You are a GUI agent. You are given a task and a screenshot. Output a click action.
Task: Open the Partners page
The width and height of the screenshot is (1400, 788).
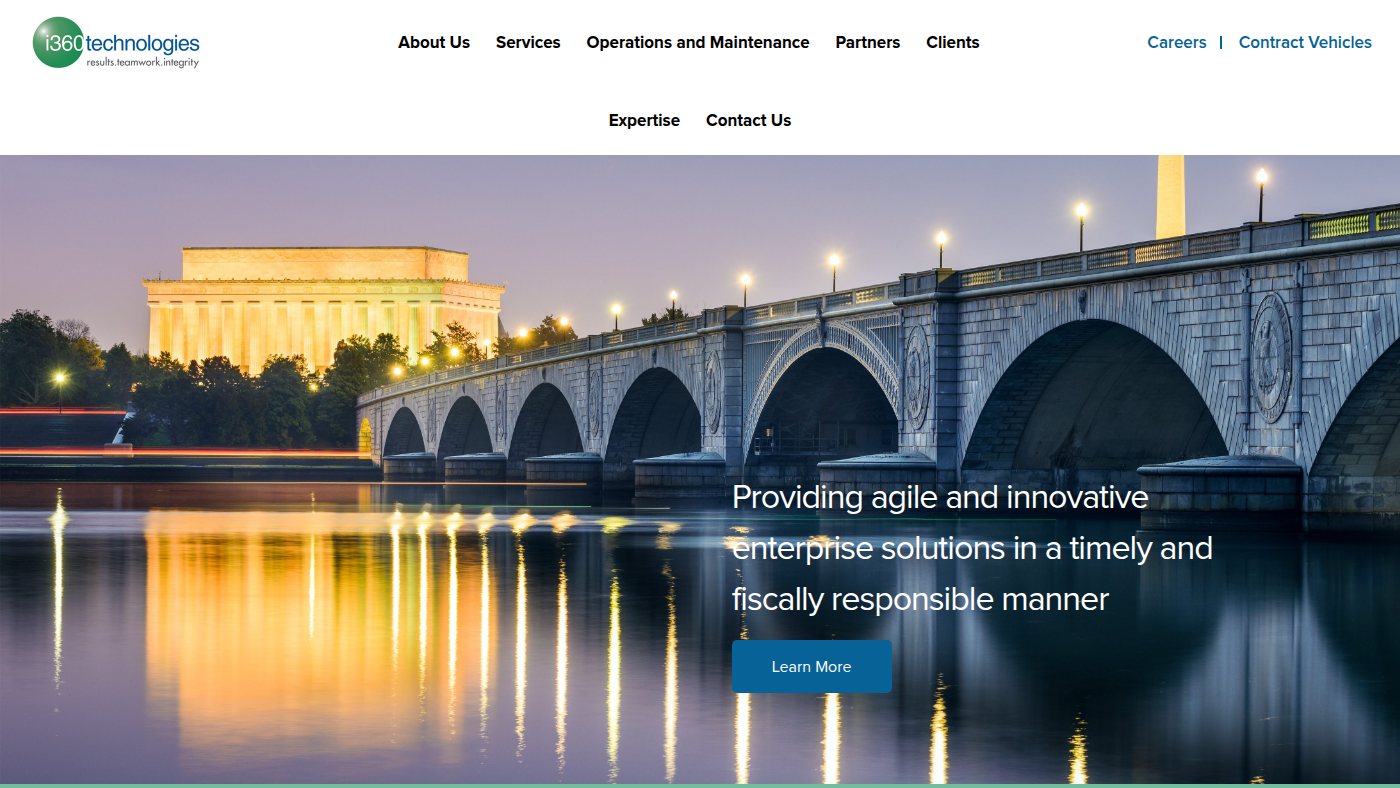click(868, 42)
